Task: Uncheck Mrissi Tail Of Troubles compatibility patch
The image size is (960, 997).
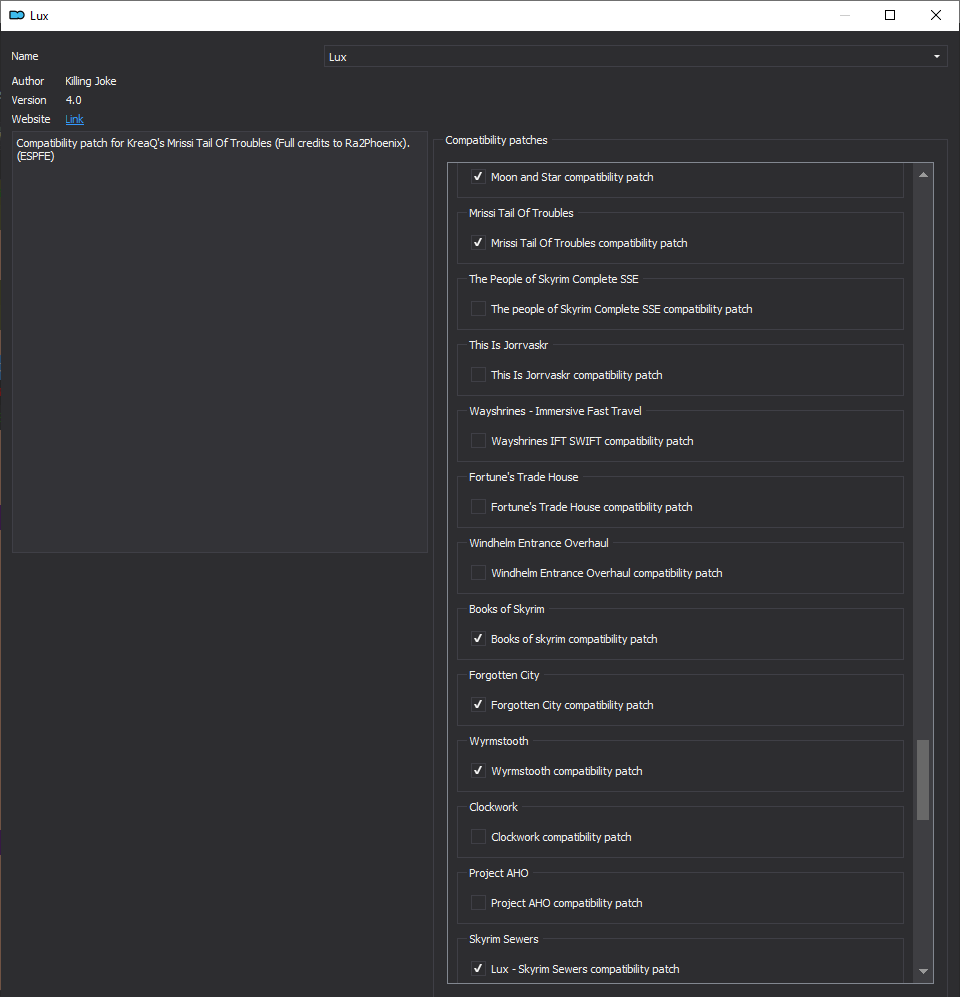Action: [479, 243]
